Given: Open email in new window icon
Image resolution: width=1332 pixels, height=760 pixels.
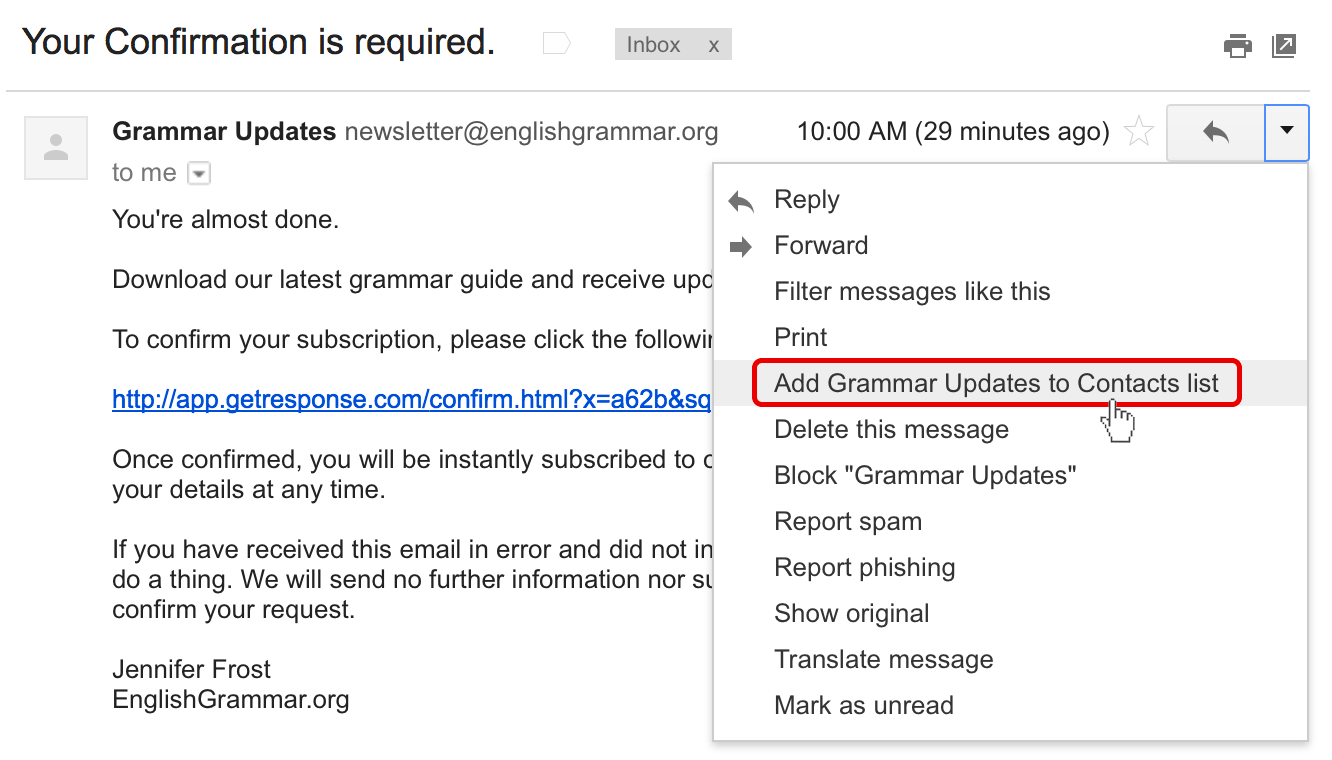Looking at the screenshot, I should pyautogui.click(x=1284, y=46).
